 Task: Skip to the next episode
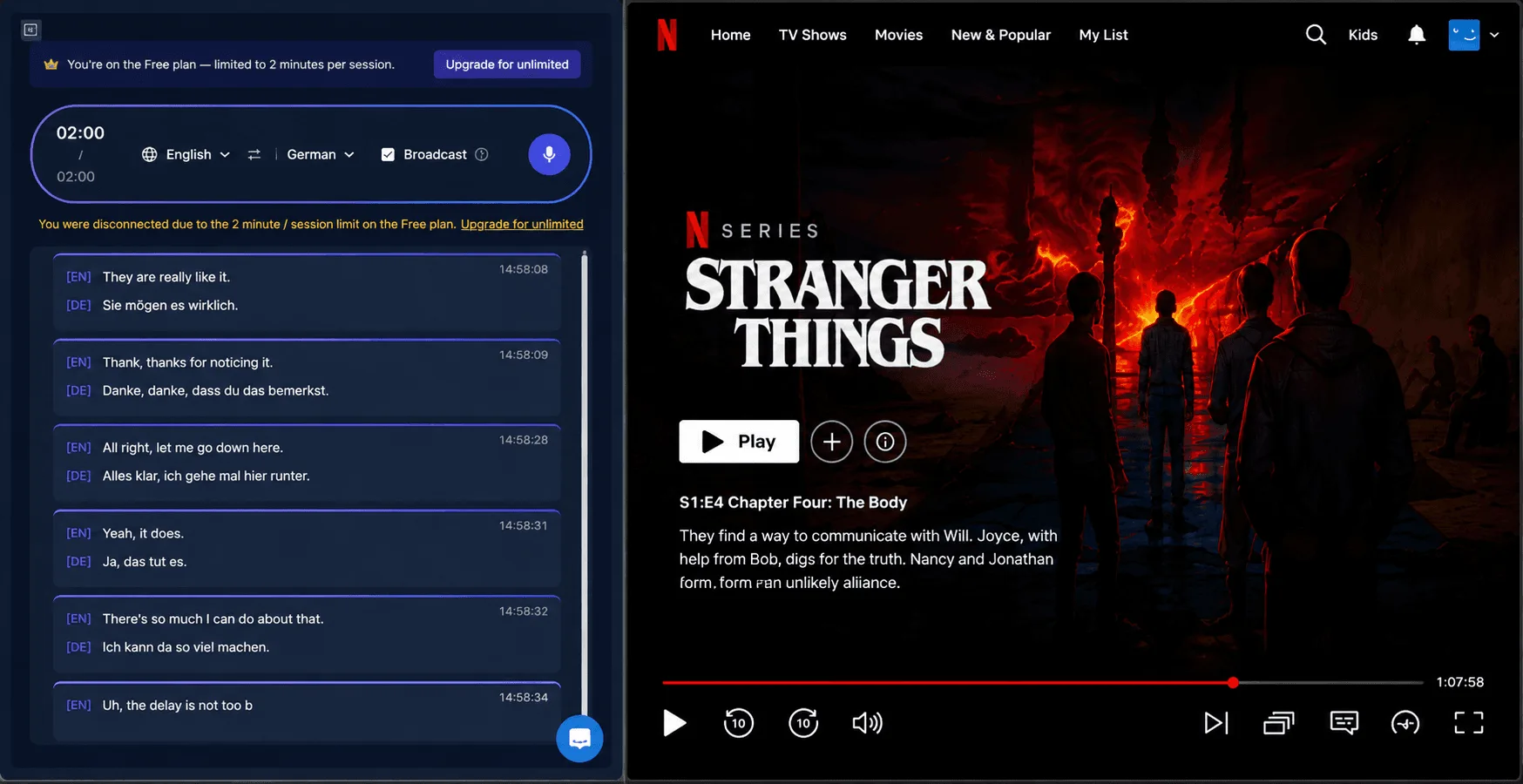(1216, 723)
